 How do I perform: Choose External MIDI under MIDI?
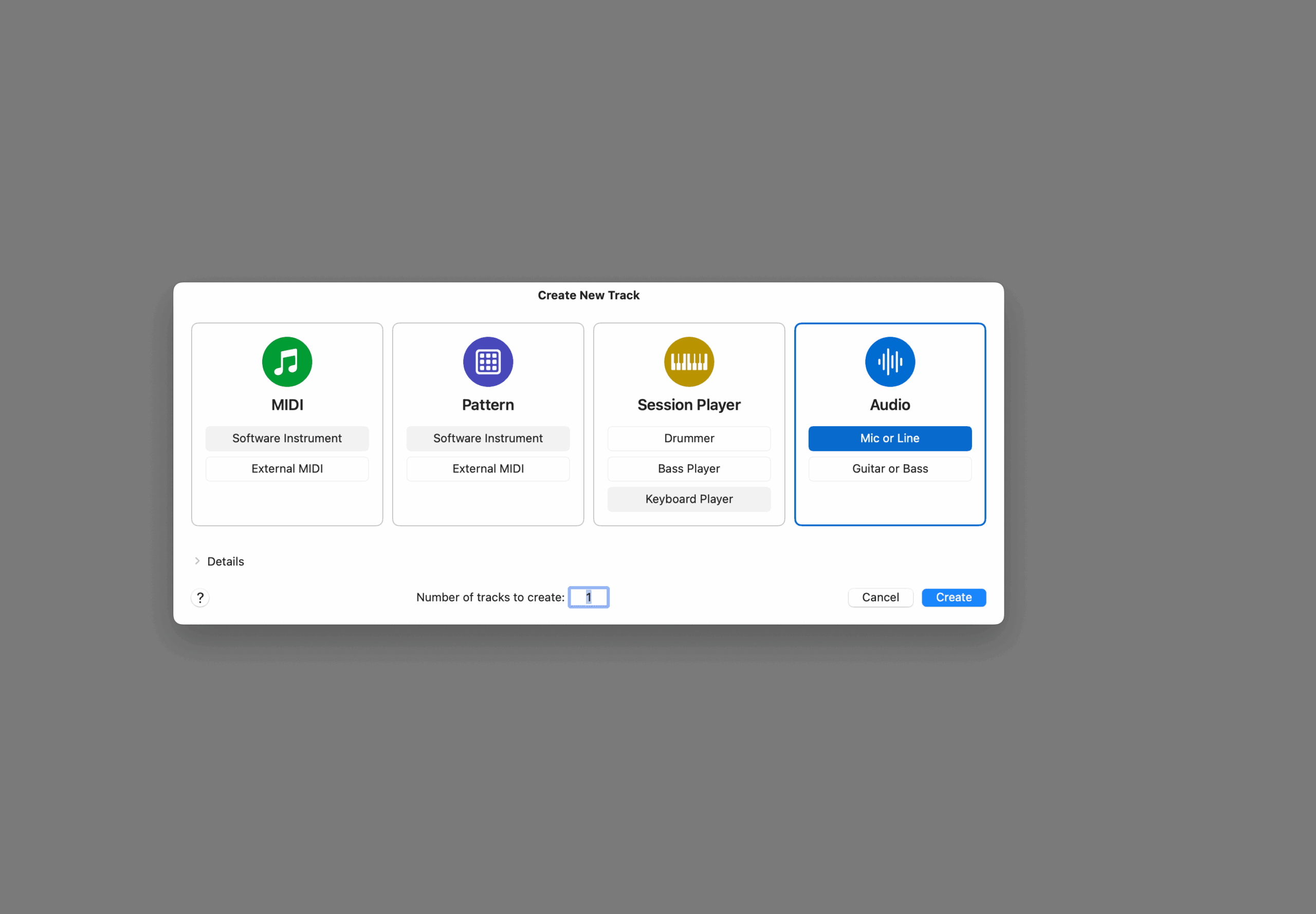point(287,468)
